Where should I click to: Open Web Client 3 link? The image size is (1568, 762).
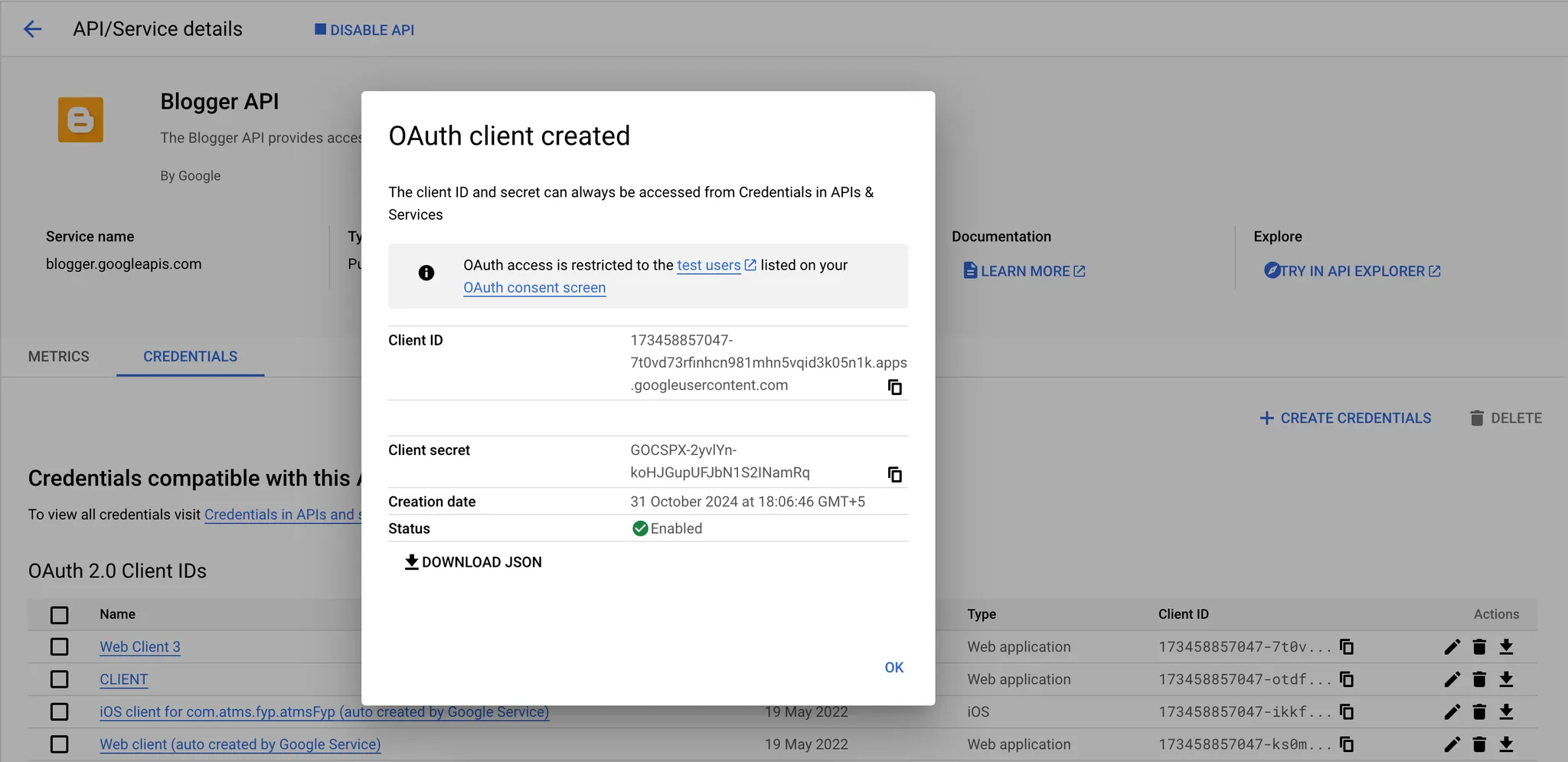[140, 647]
